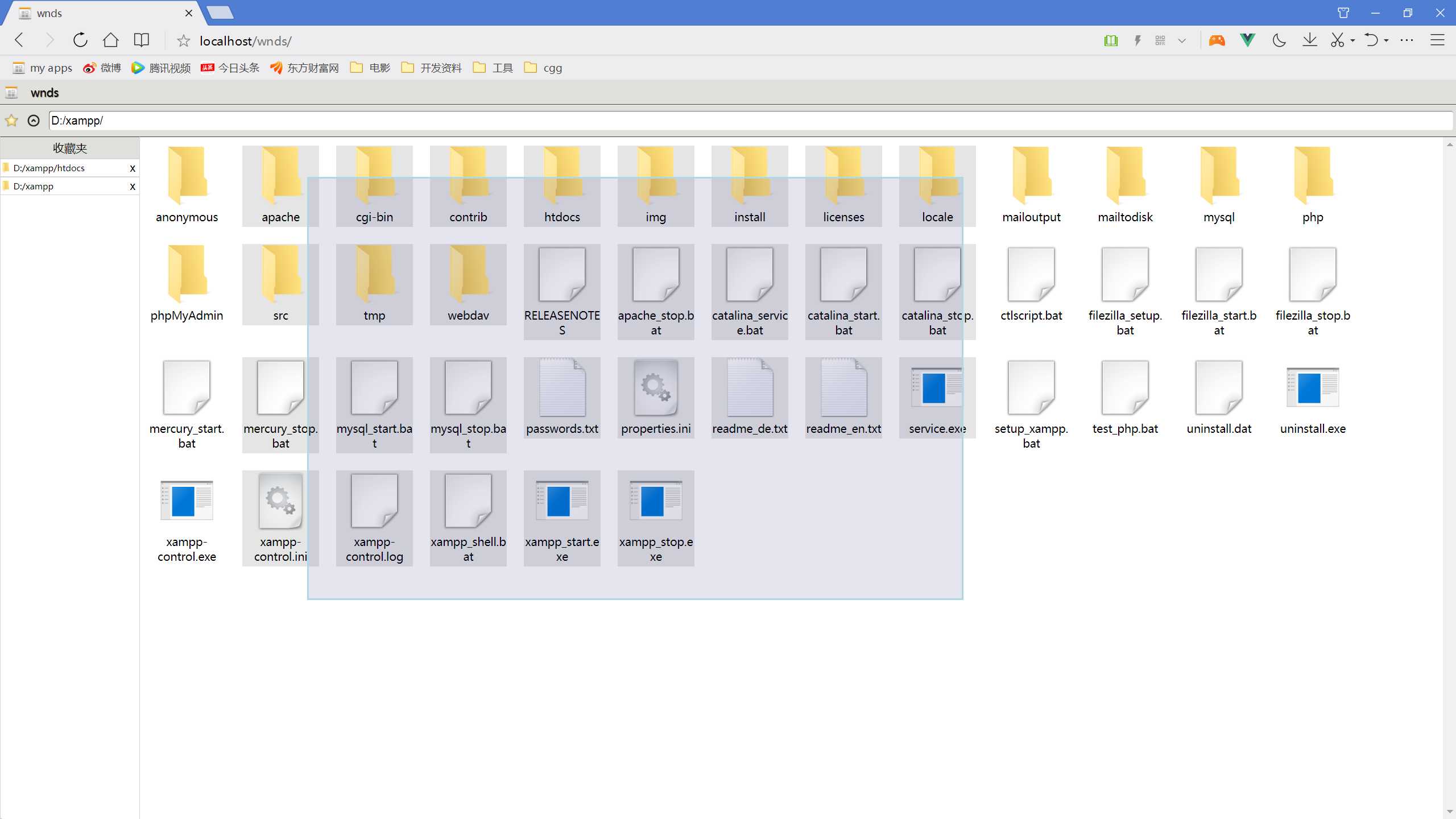The height and width of the screenshot is (819, 1456).
Task: Click the gamepad games icon
Action: [1217, 40]
